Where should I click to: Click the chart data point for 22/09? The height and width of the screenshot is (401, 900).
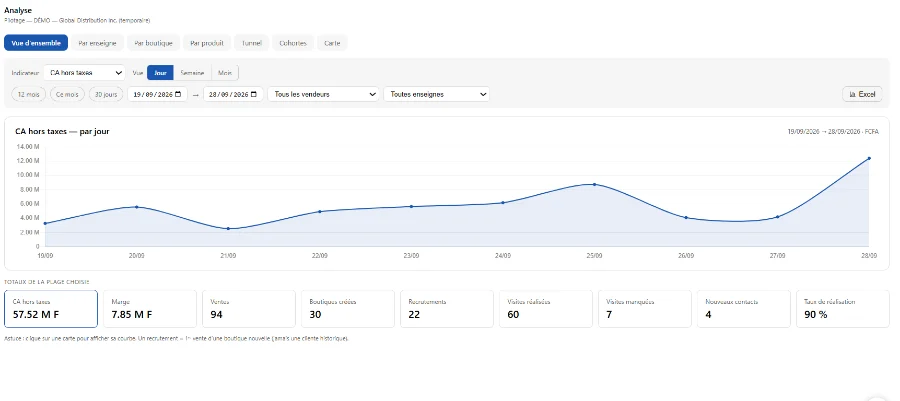tap(320, 211)
